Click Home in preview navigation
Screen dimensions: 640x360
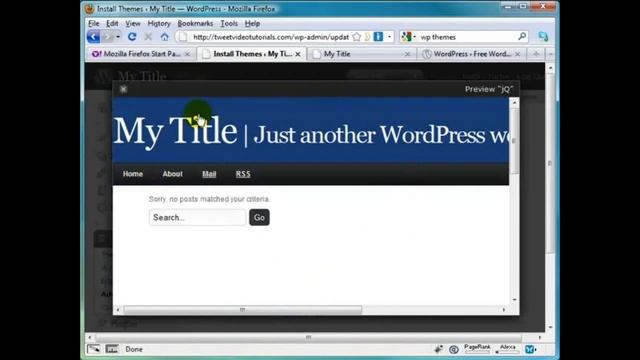click(133, 174)
